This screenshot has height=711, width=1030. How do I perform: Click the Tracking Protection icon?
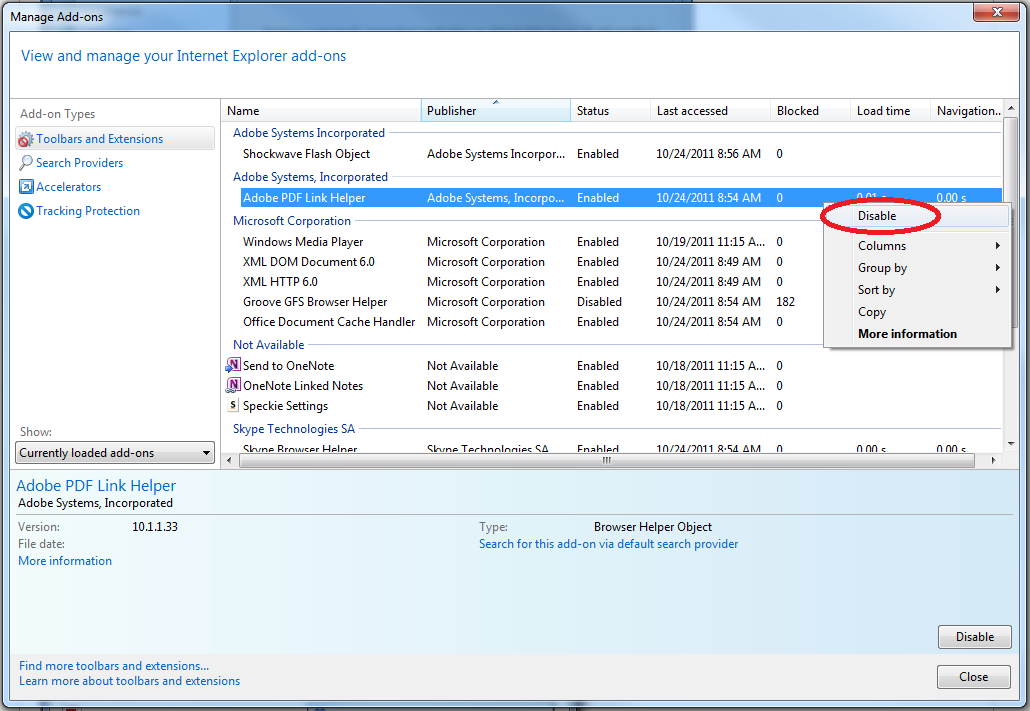26,211
